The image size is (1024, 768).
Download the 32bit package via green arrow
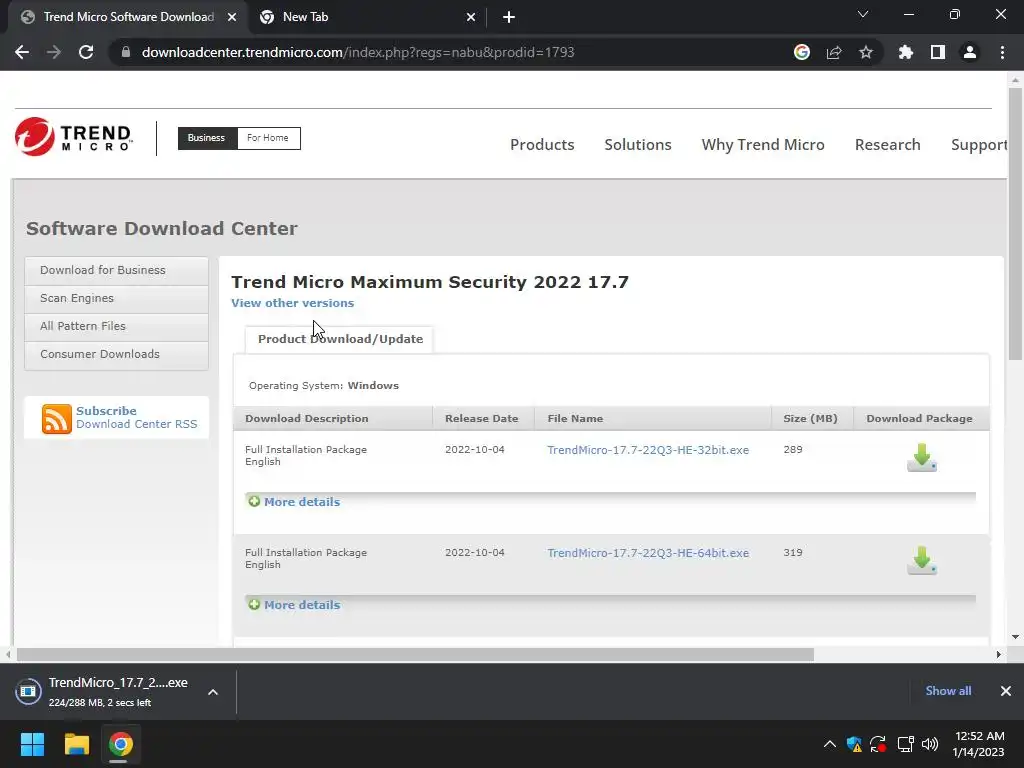click(x=921, y=457)
